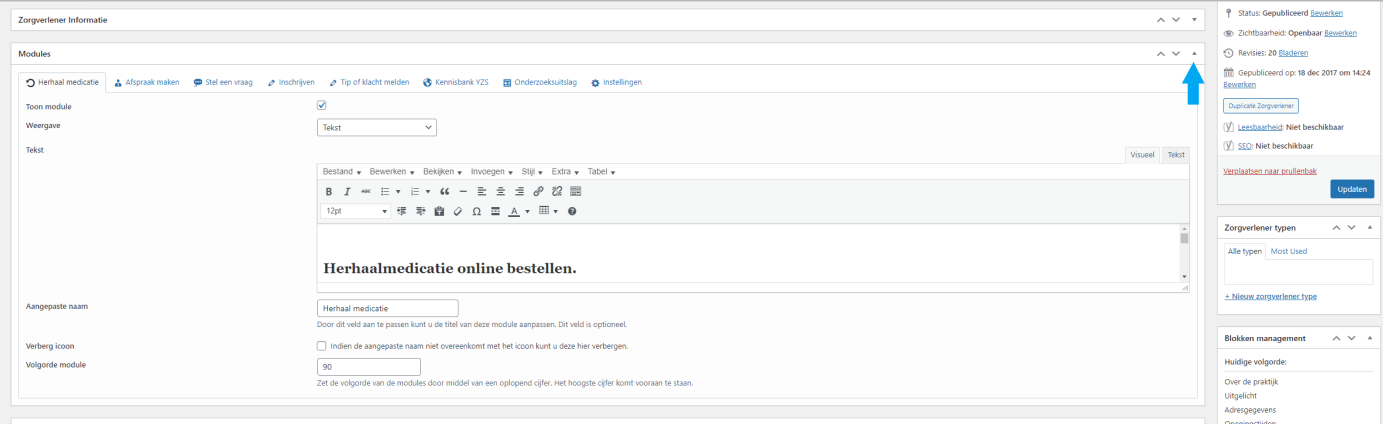Click the + Nieuw zorgverlener type link
The width and height of the screenshot is (1383, 424).
(1271, 296)
